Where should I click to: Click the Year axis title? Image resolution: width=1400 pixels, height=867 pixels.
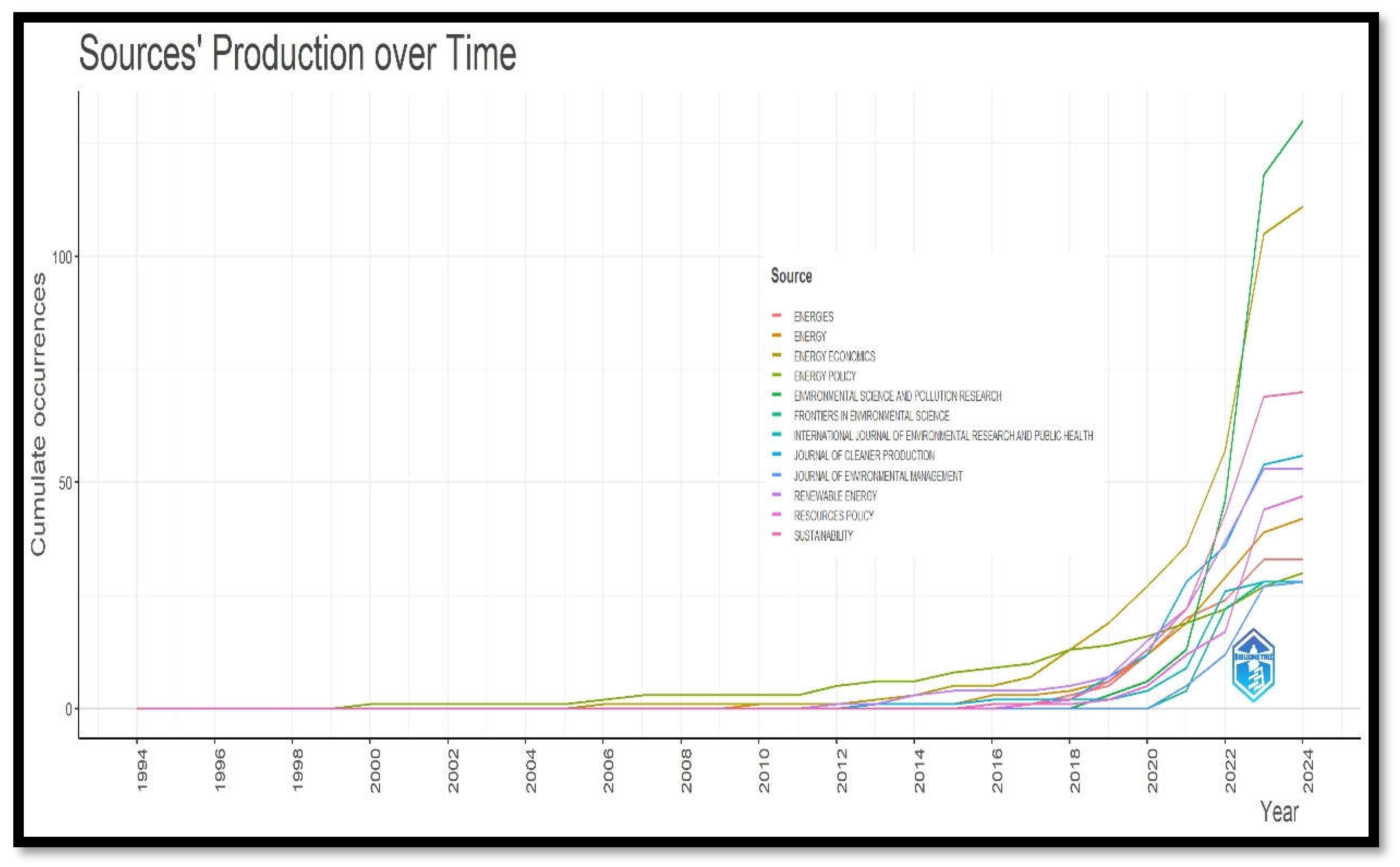(x=1279, y=812)
